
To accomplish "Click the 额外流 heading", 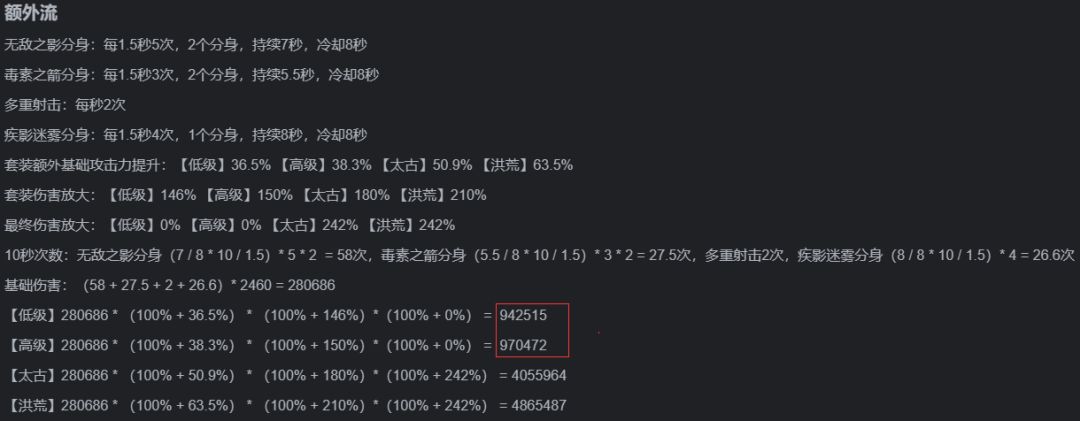I will (x=31, y=15).
